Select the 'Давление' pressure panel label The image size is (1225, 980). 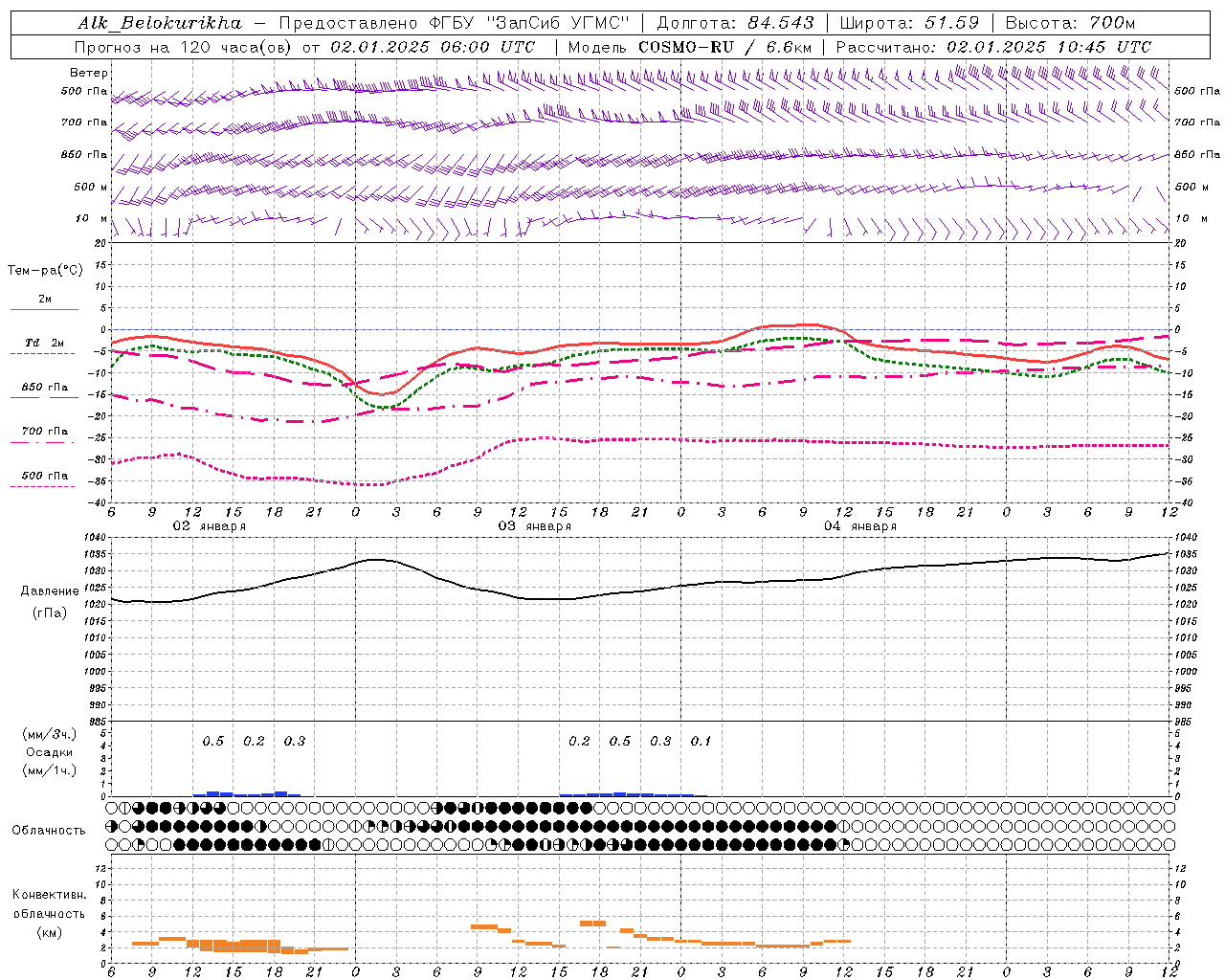click(50, 591)
